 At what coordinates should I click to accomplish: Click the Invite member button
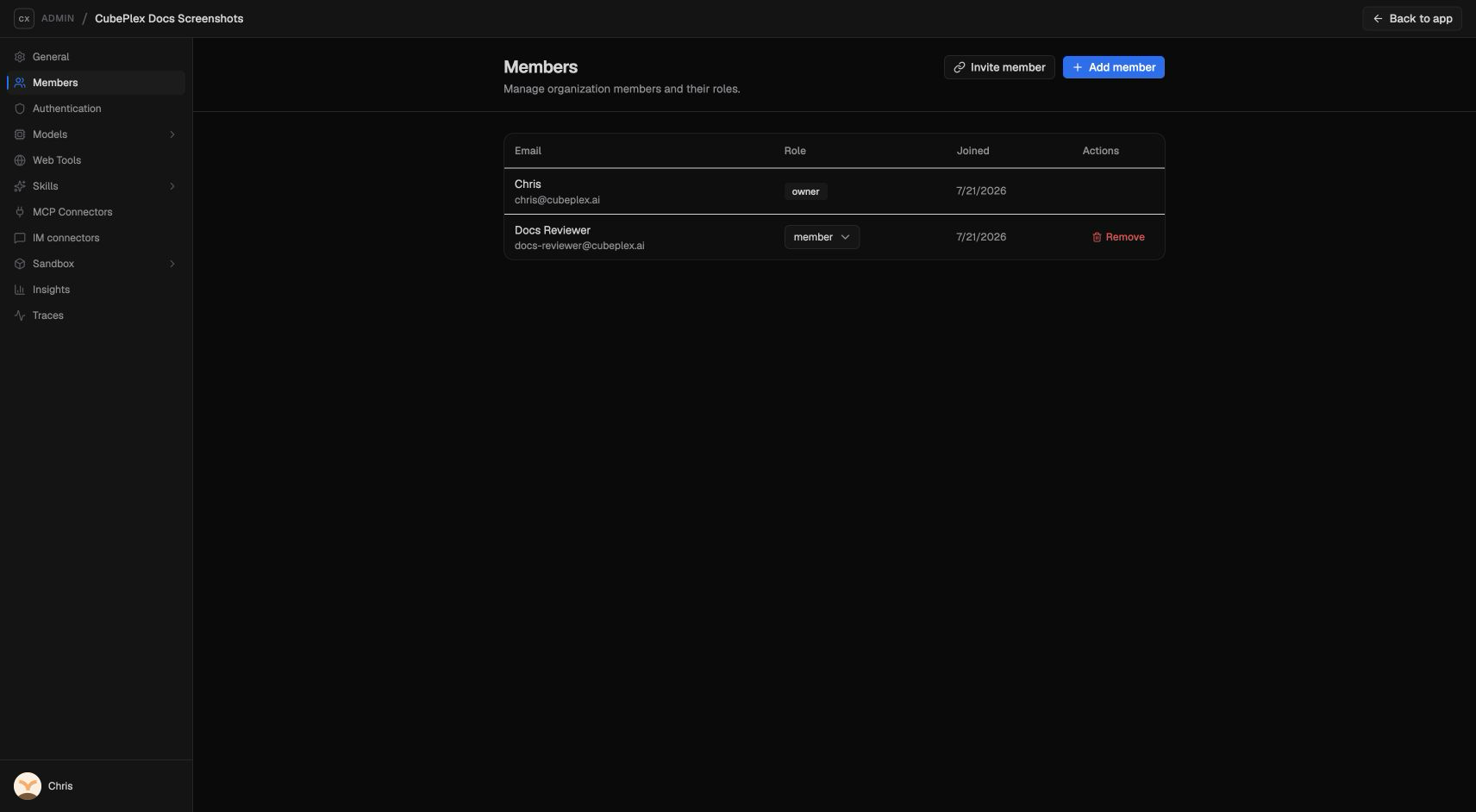tap(999, 67)
